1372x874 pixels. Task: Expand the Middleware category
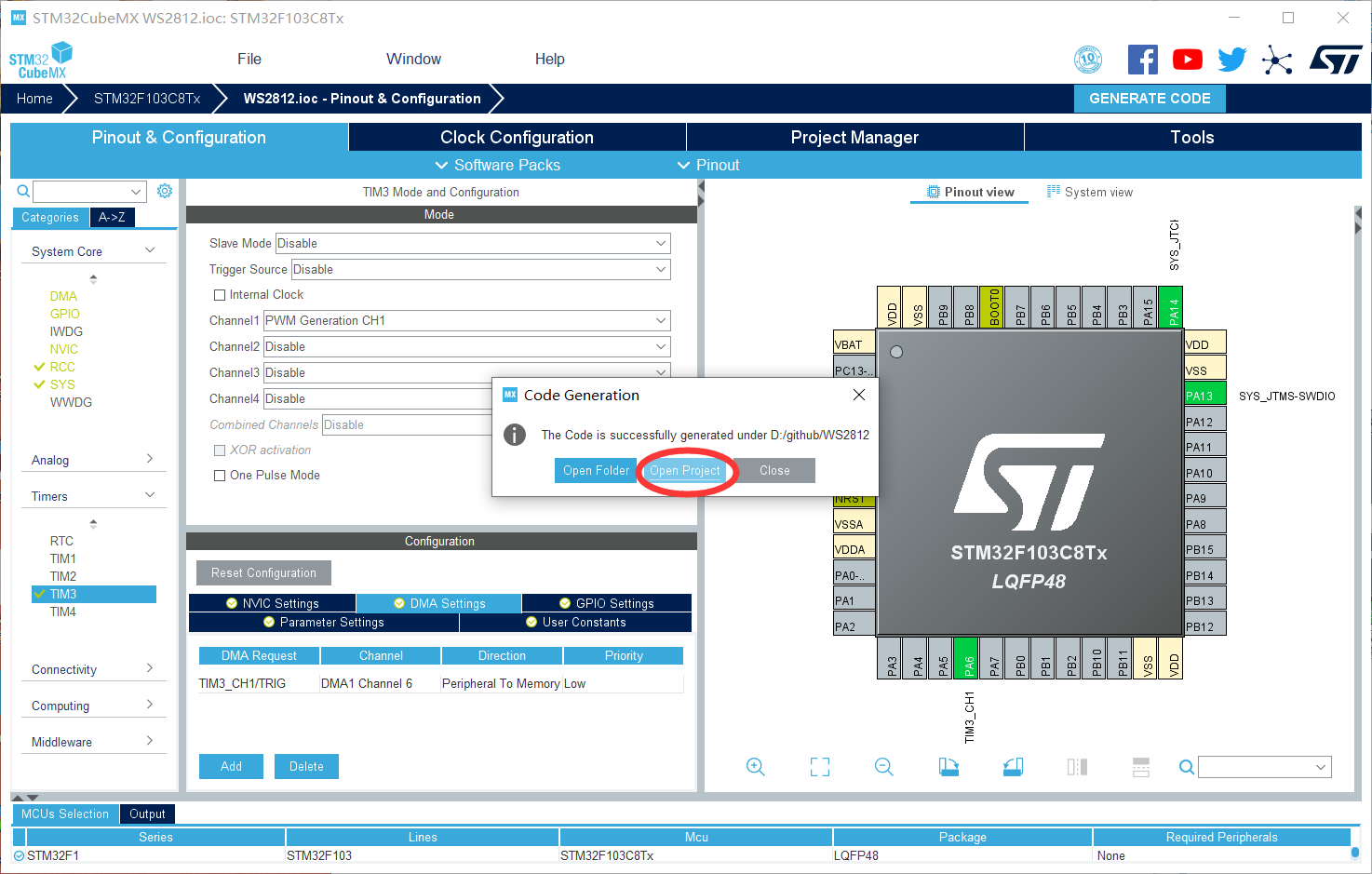pyautogui.click(x=93, y=742)
